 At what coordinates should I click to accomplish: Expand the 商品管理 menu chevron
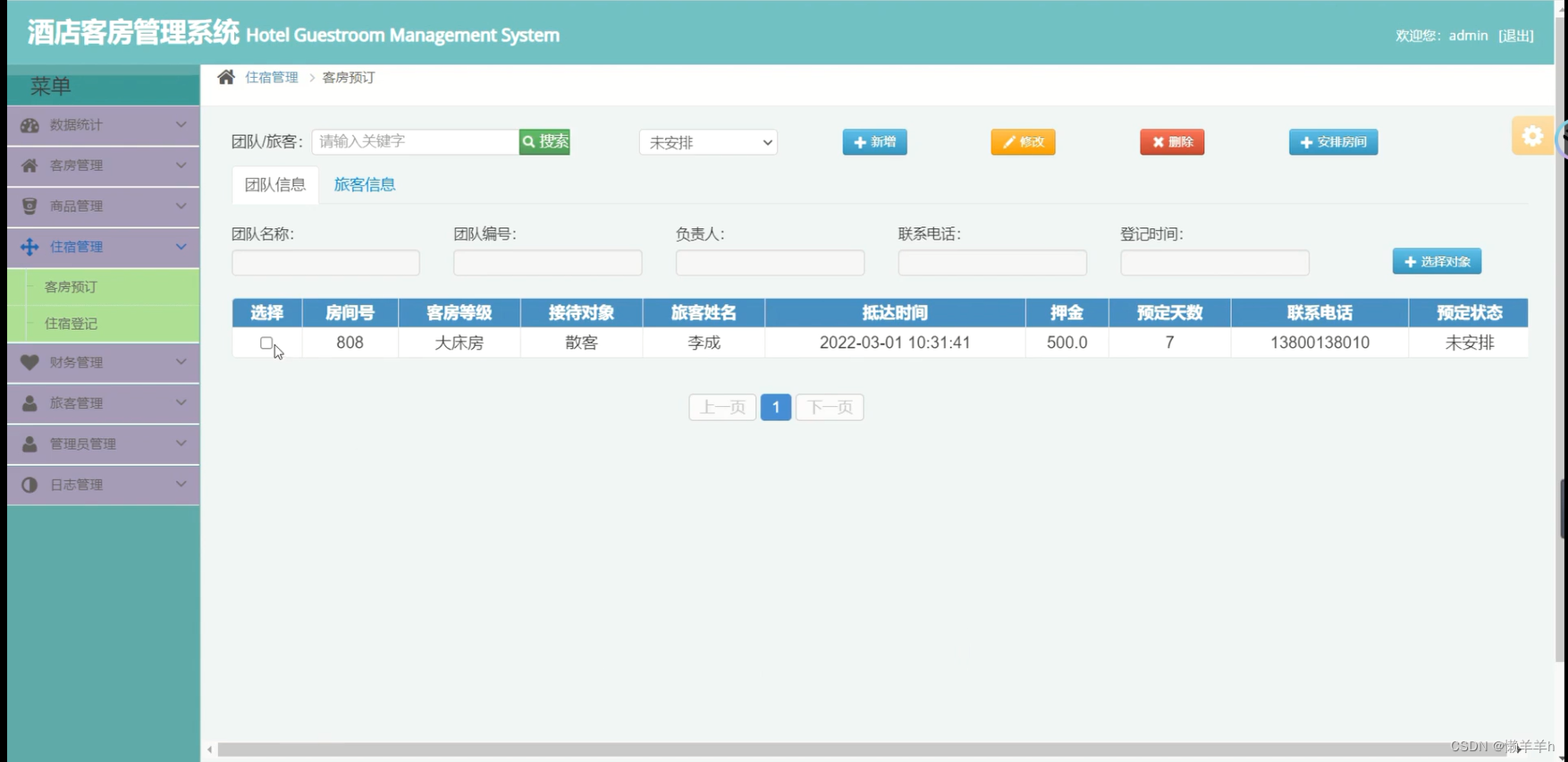tap(181, 206)
